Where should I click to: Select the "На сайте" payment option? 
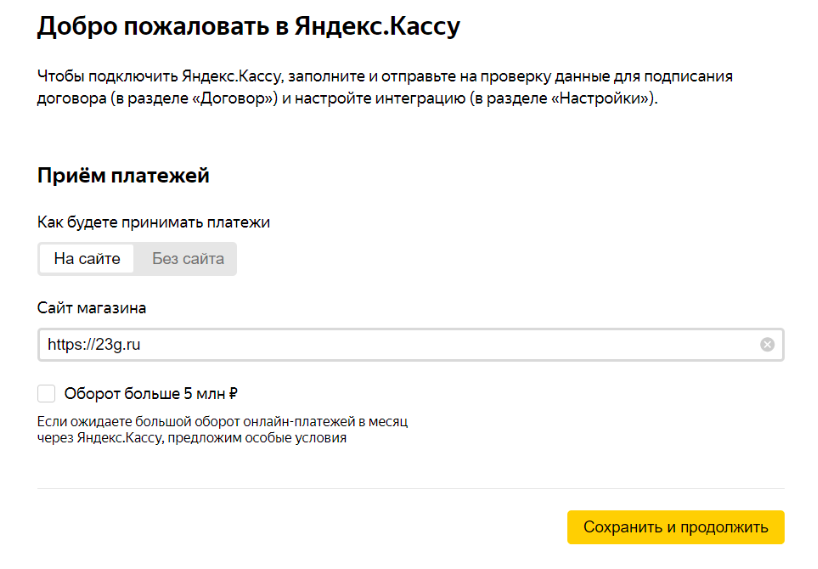click(x=87, y=259)
